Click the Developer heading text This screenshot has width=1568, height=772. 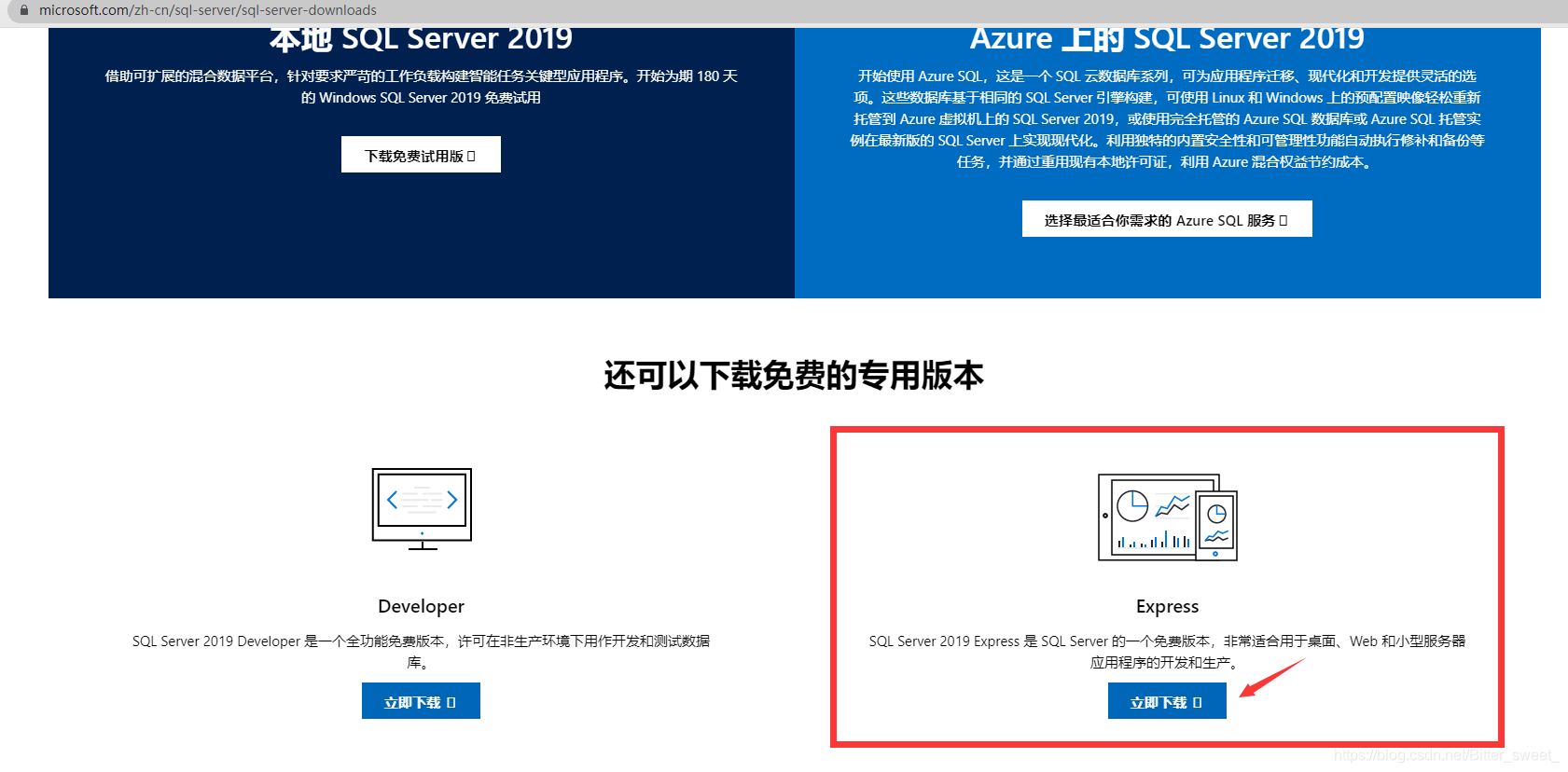pos(422,606)
